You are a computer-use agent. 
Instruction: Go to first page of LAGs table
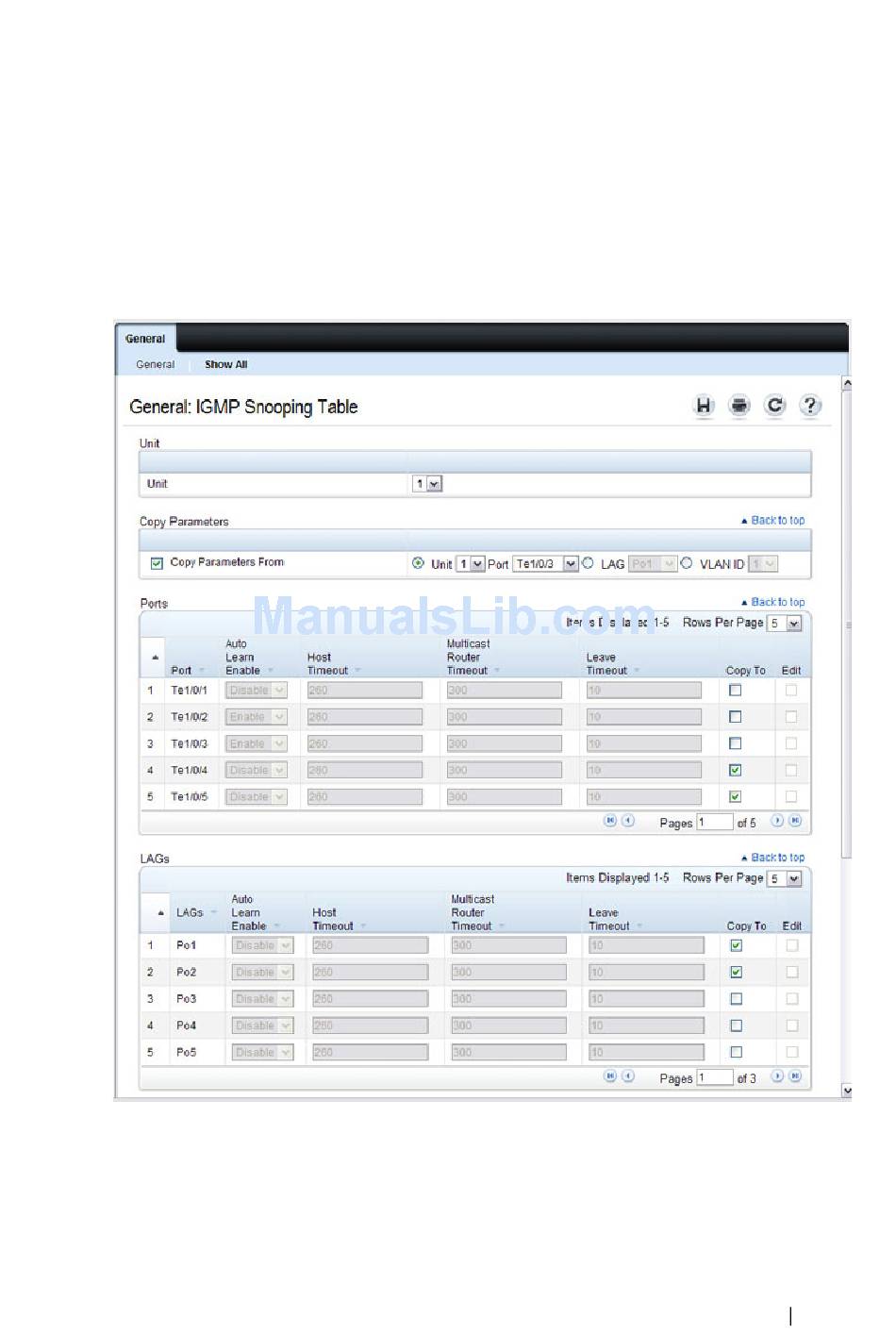pyautogui.click(x=610, y=1076)
